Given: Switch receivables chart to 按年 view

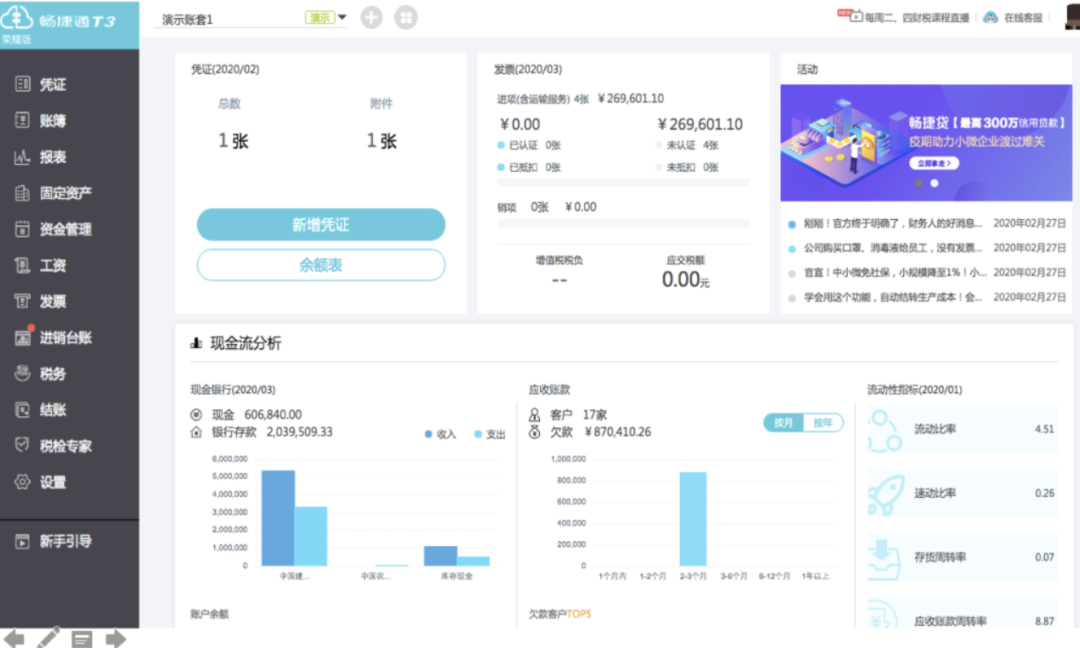Looking at the screenshot, I should tap(822, 423).
